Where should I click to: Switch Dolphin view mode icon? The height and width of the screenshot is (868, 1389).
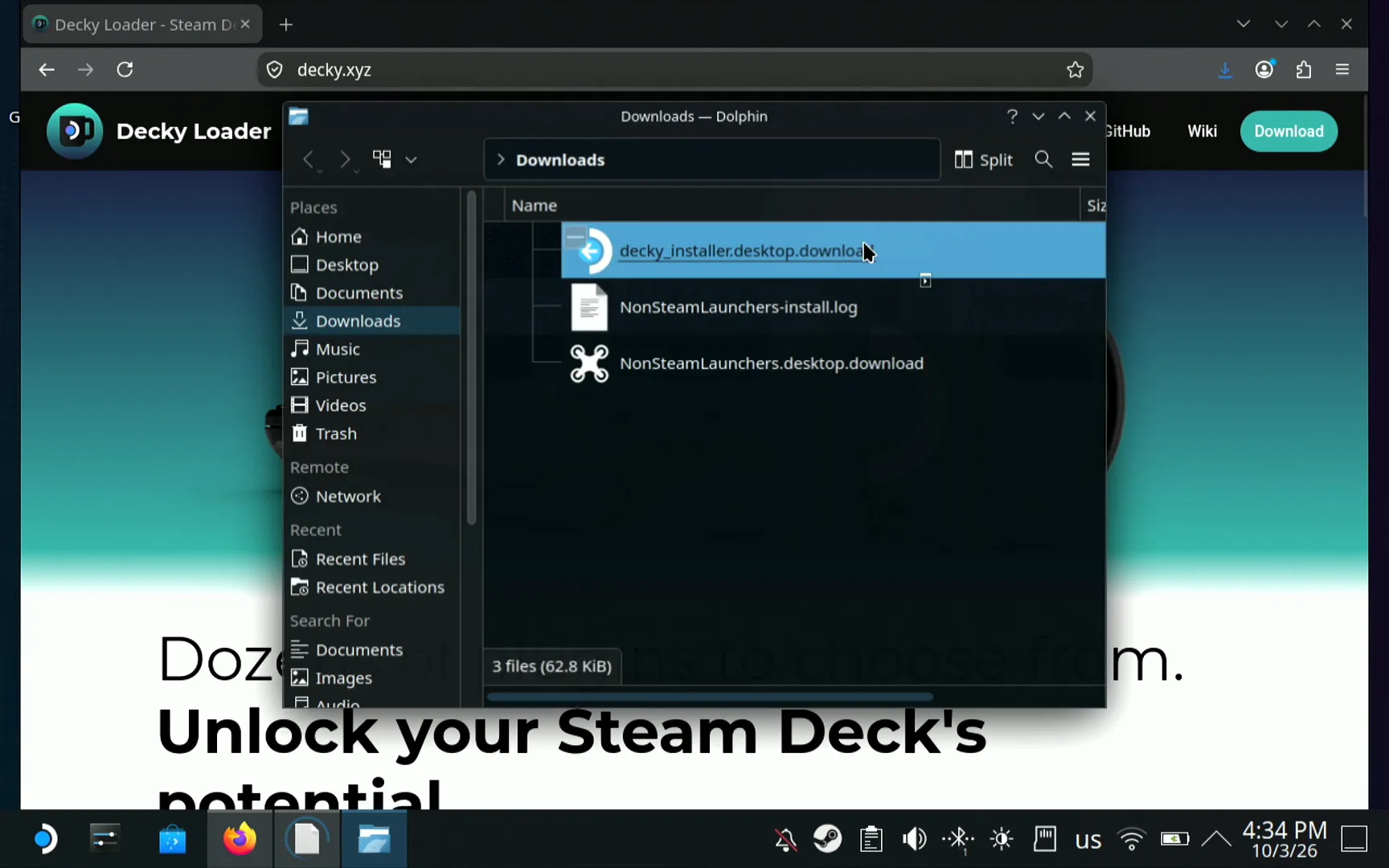(382, 159)
